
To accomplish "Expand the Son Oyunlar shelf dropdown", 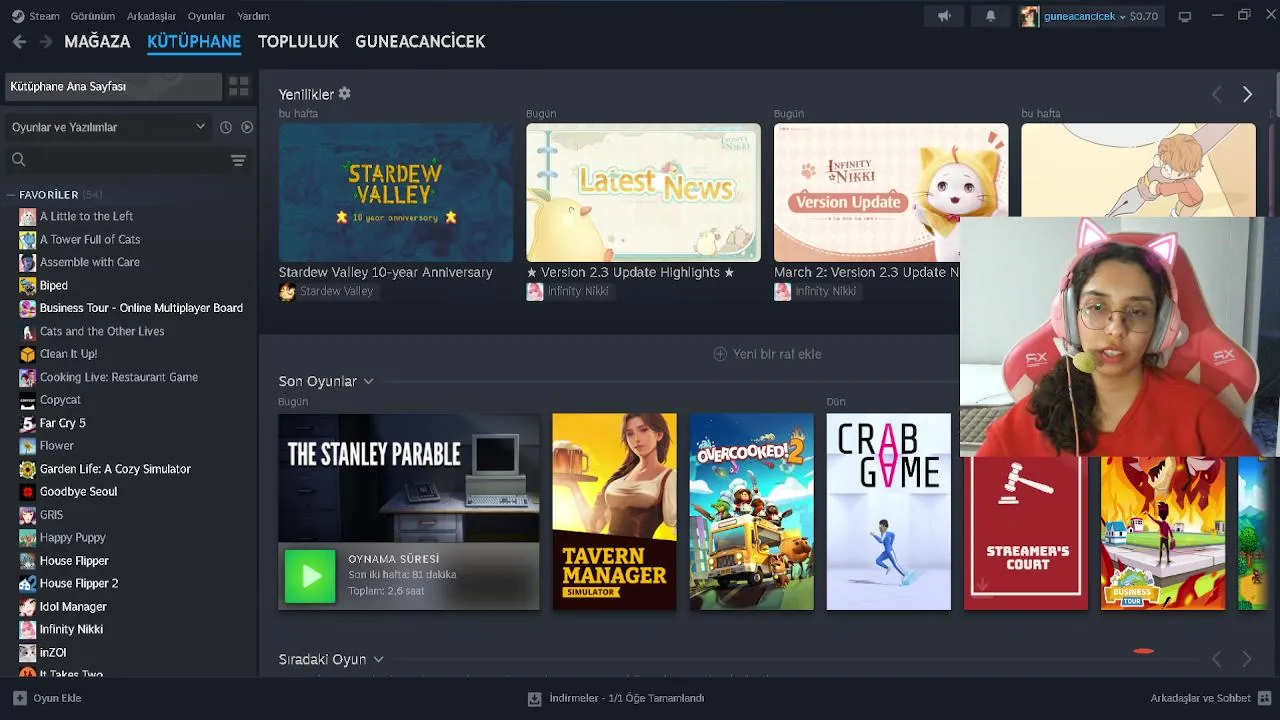I will [x=368, y=381].
